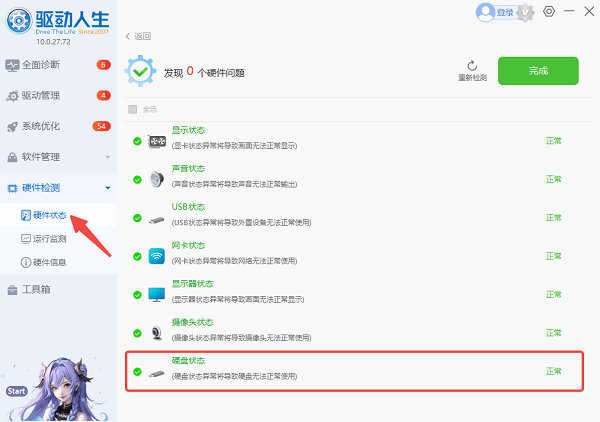Click the 运行监测 monitor icon
Viewport: 600px width, 422px height.
coord(26,239)
